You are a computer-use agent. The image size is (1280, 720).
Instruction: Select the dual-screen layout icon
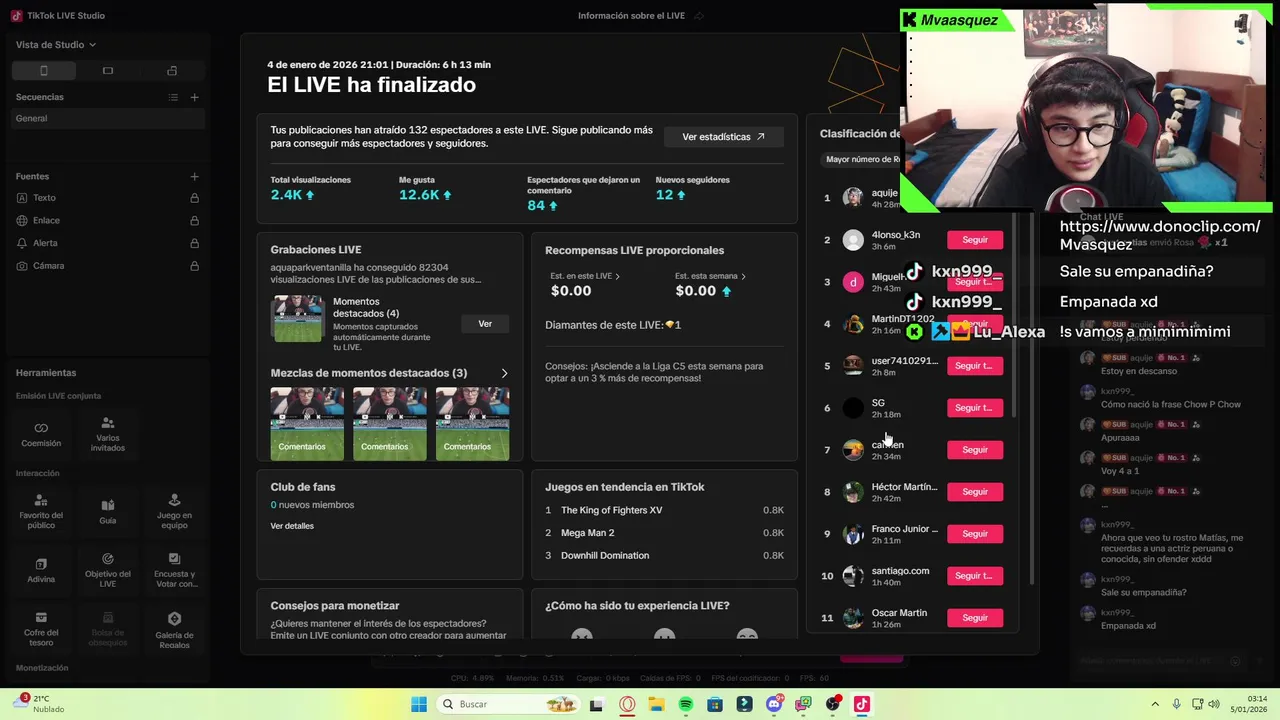(172, 71)
